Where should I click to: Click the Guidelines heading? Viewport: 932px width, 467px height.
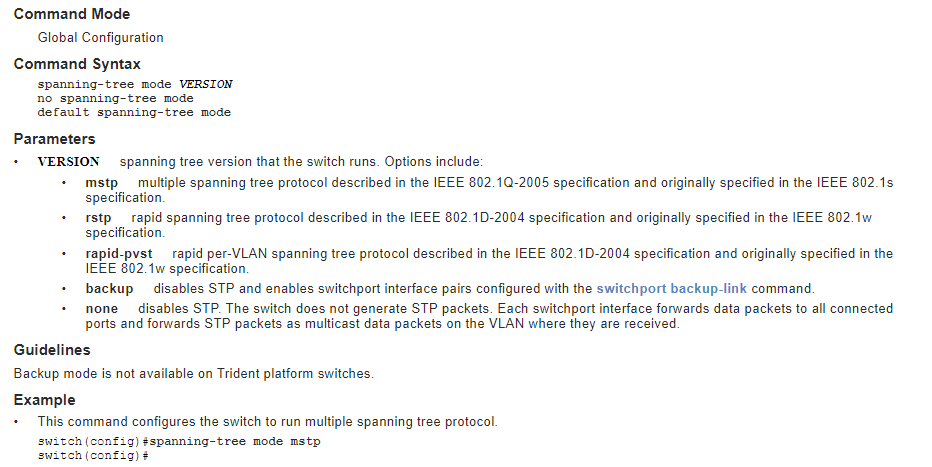[x=52, y=350]
